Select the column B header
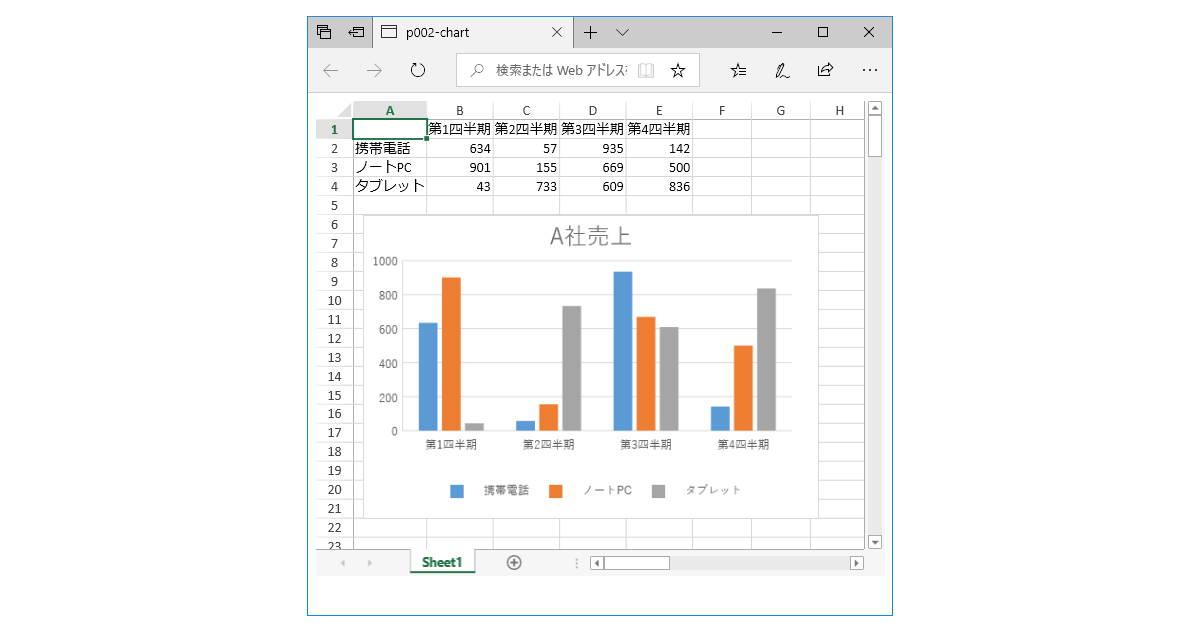 (459, 110)
